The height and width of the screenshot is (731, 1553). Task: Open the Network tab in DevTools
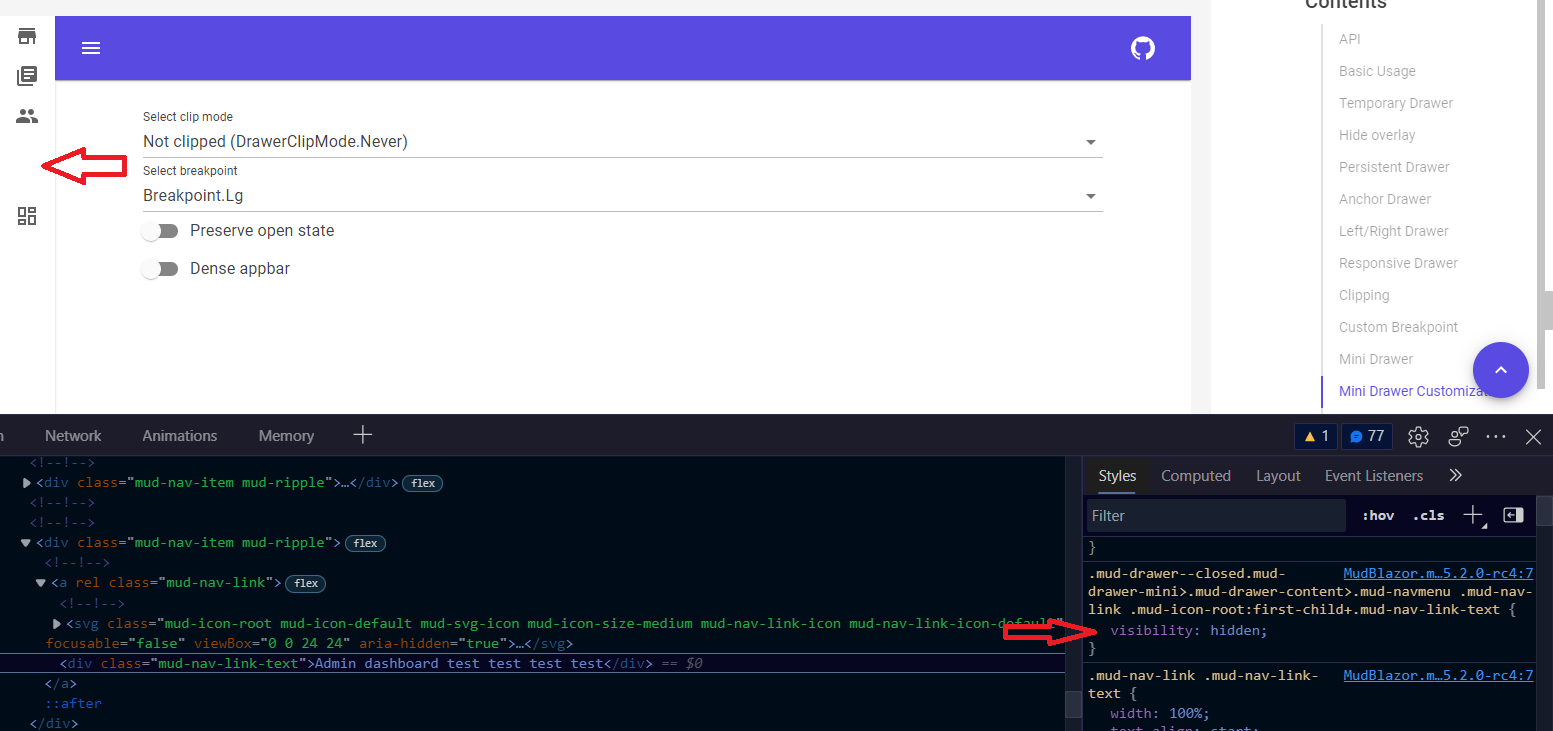(x=72, y=435)
